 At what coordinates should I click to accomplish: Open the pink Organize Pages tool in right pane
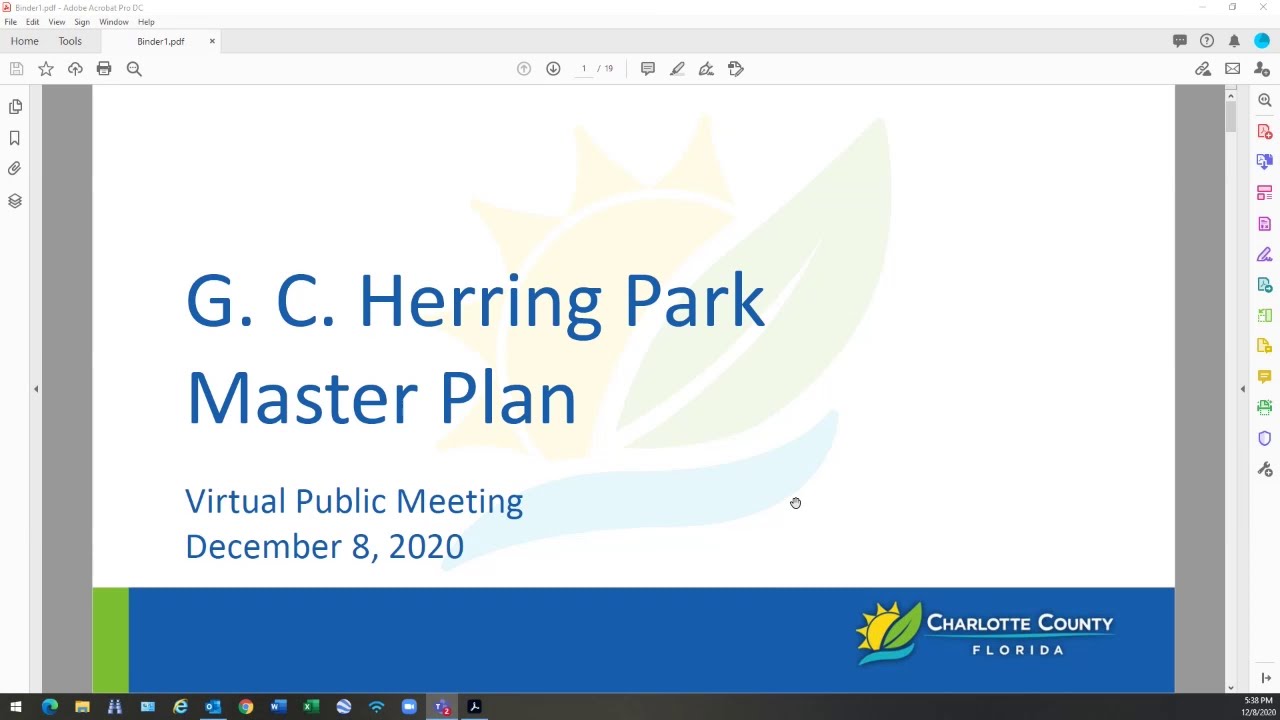tap(1265, 193)
